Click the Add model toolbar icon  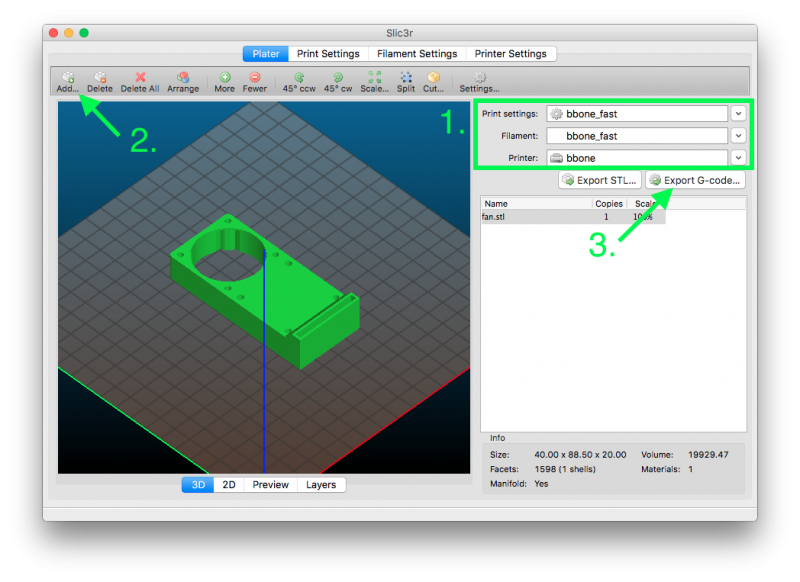[x=67, y=77]
